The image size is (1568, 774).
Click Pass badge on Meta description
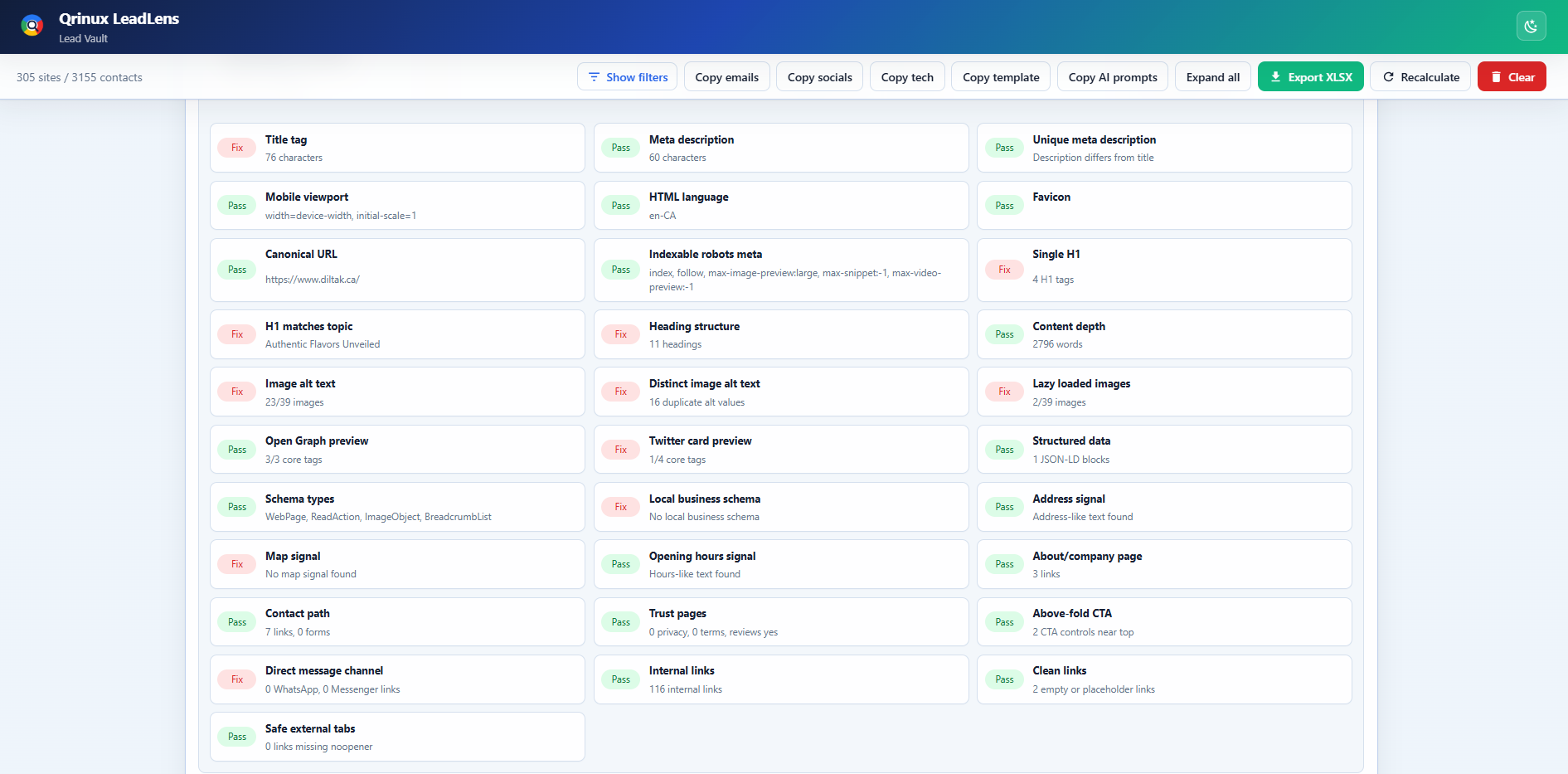pyautogui.click(x=621, y=148)
